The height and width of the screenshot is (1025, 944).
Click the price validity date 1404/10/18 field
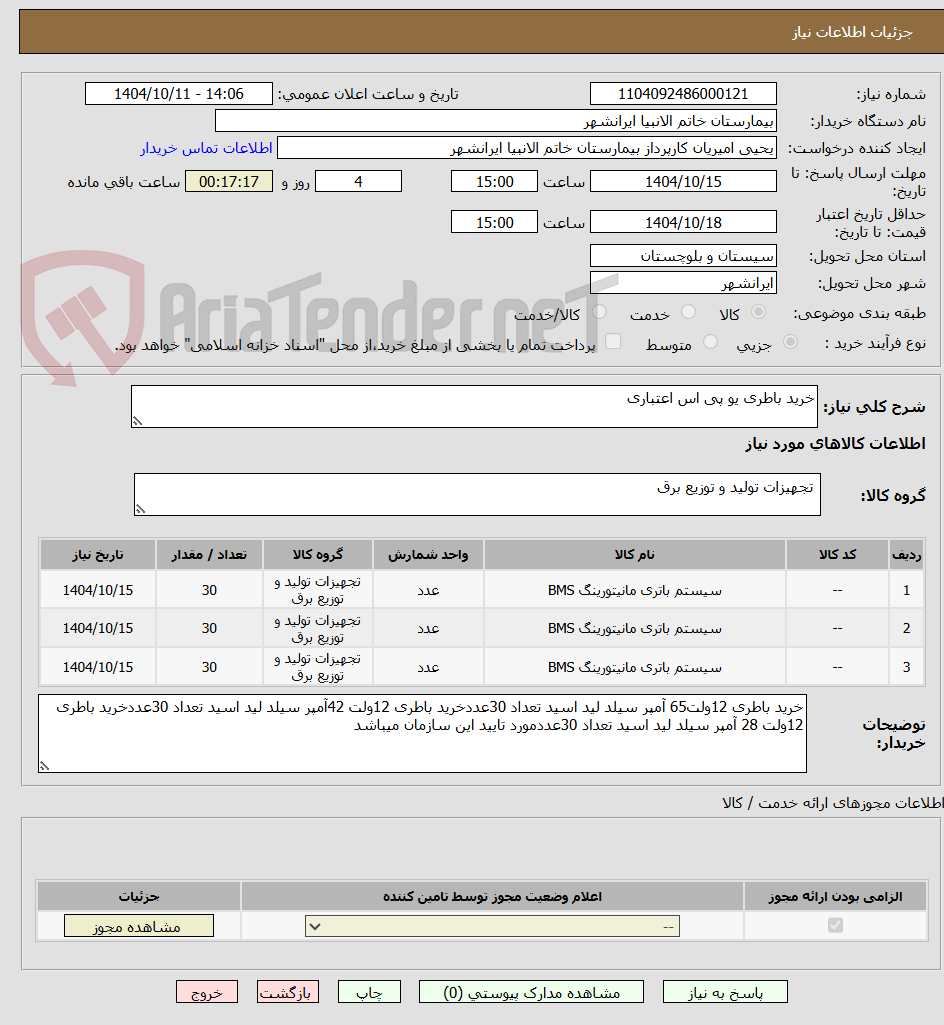point(683,222)
